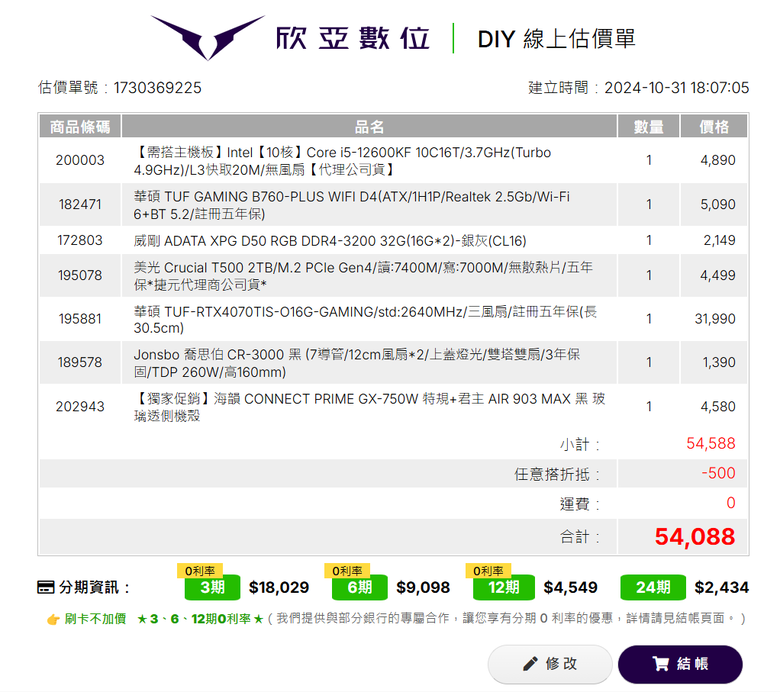Click the 0利率 tag above 3期
This screenshot has height=692, width=780.
pos(199,571)
